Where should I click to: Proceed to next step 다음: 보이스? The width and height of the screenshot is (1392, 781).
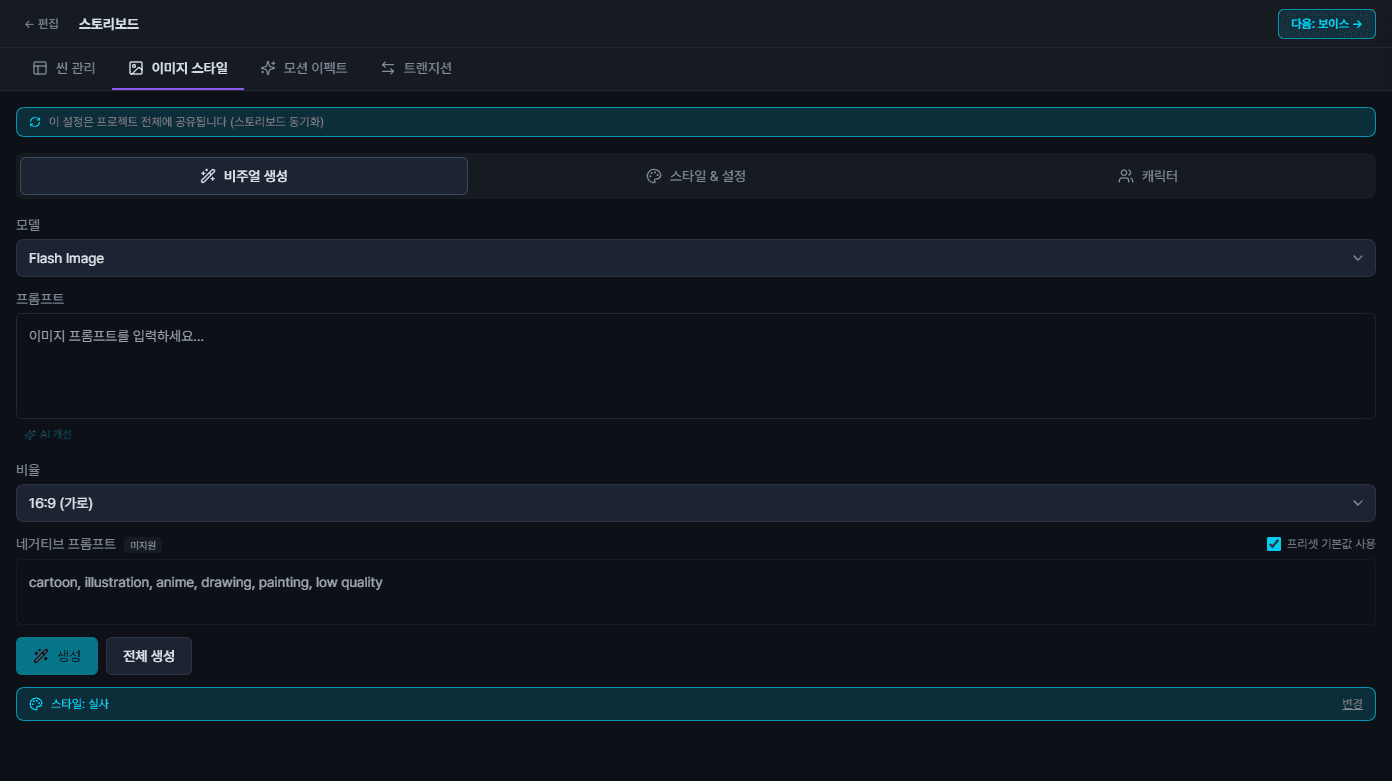tap(1326, 24)
